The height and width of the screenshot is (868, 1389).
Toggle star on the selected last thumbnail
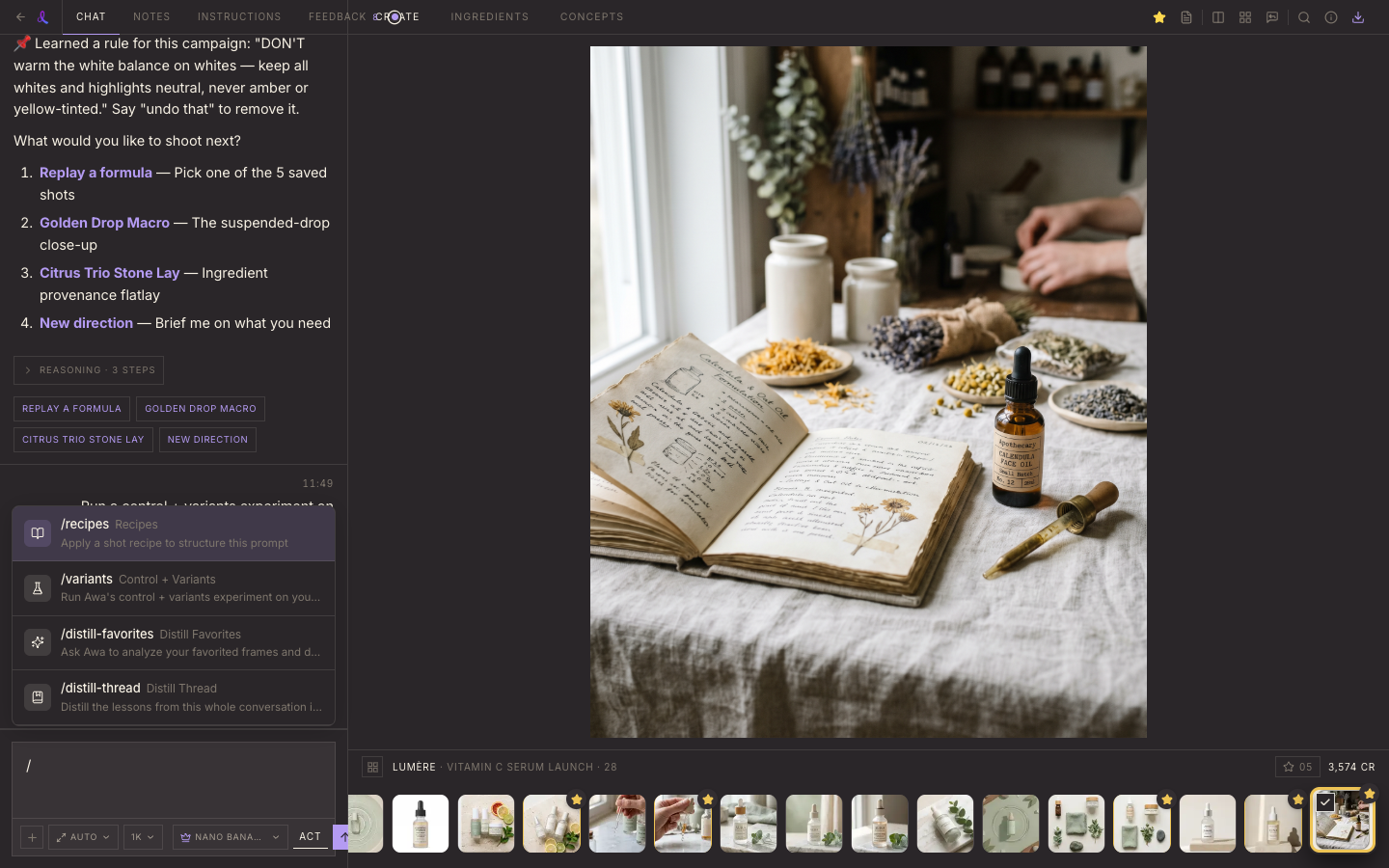coord(1370,794)
